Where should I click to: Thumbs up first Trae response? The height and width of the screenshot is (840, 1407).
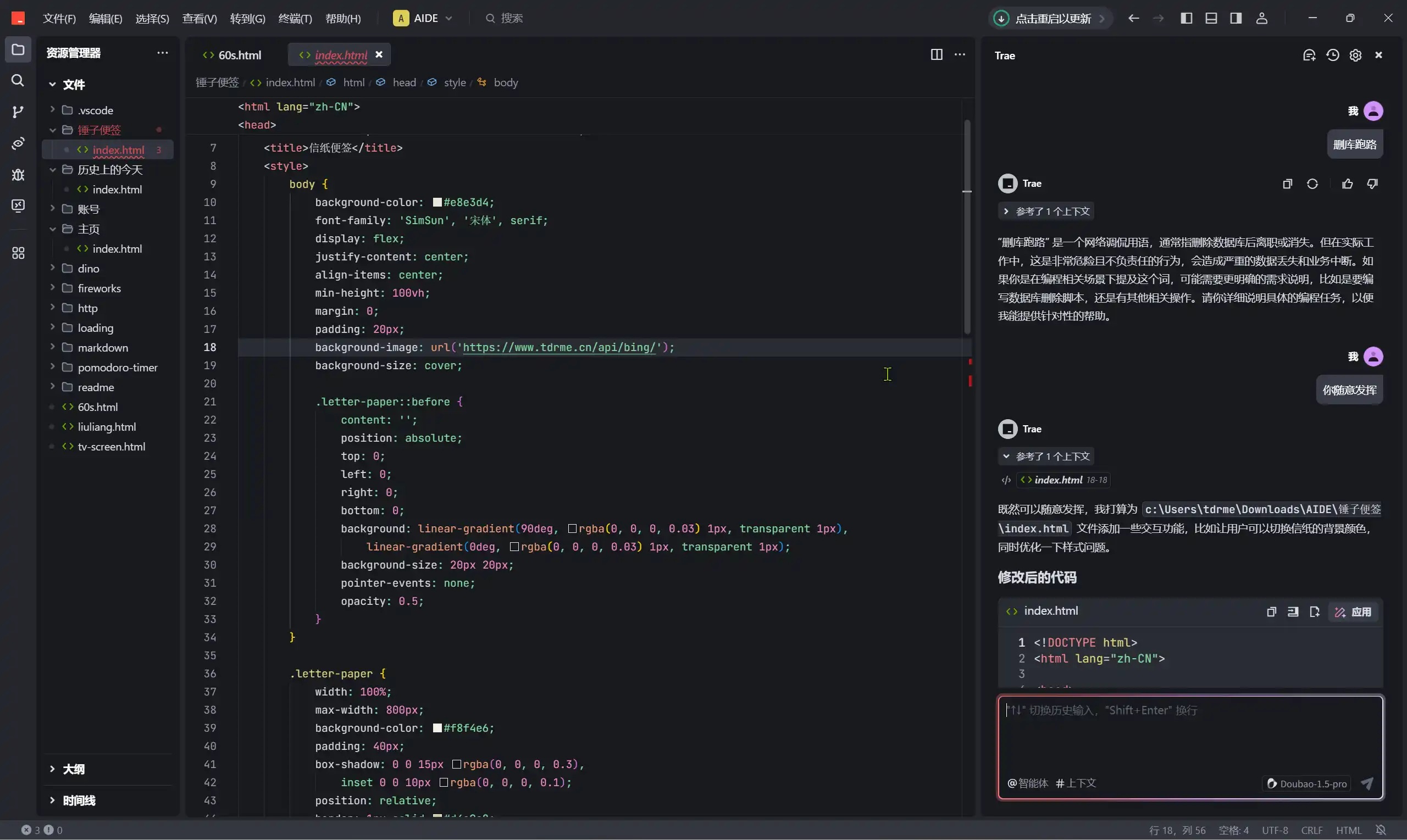click(1347, 183)
